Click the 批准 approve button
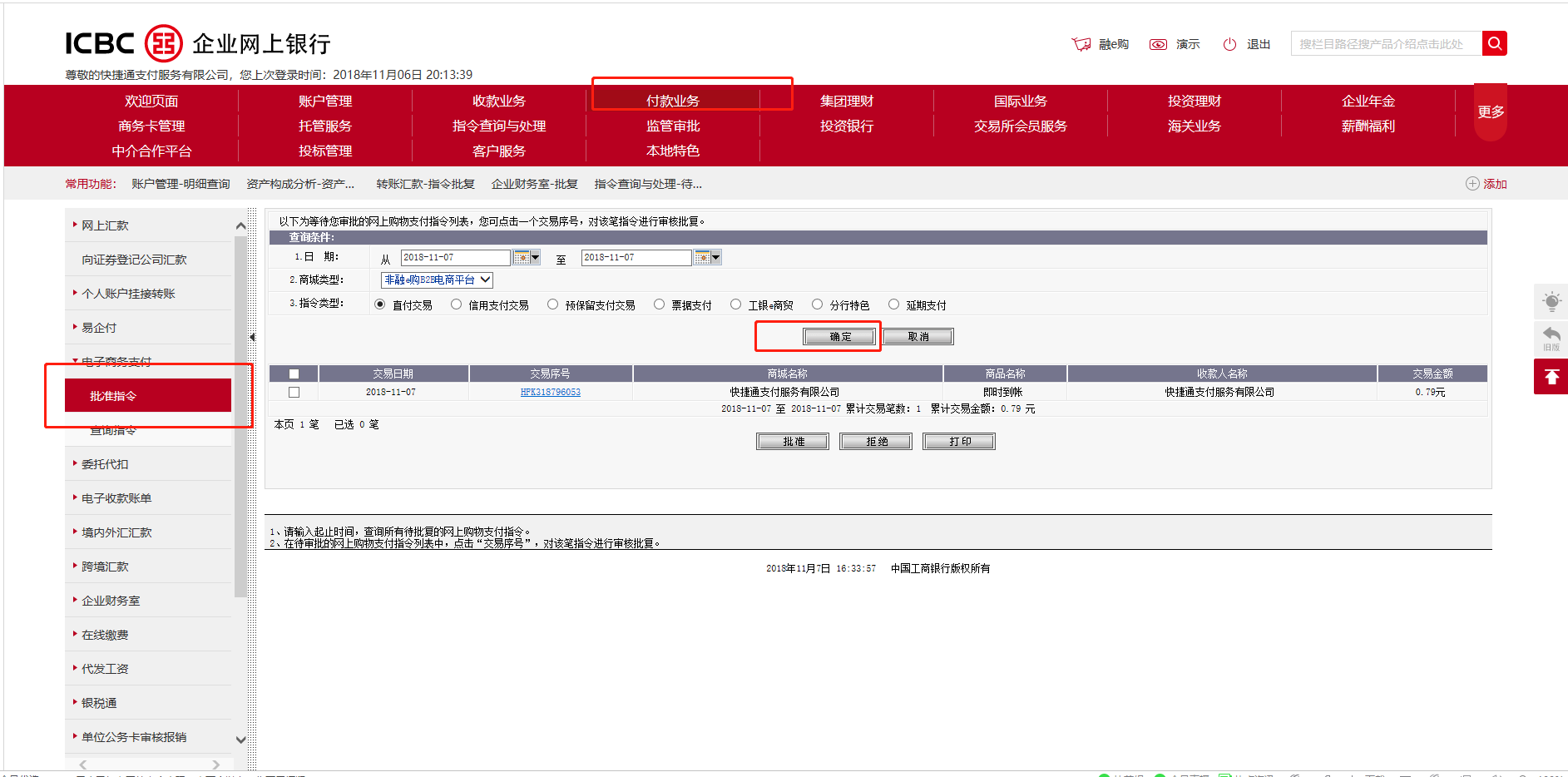The height and width of the screenshot is (777, 1568). tap(793, 442)
